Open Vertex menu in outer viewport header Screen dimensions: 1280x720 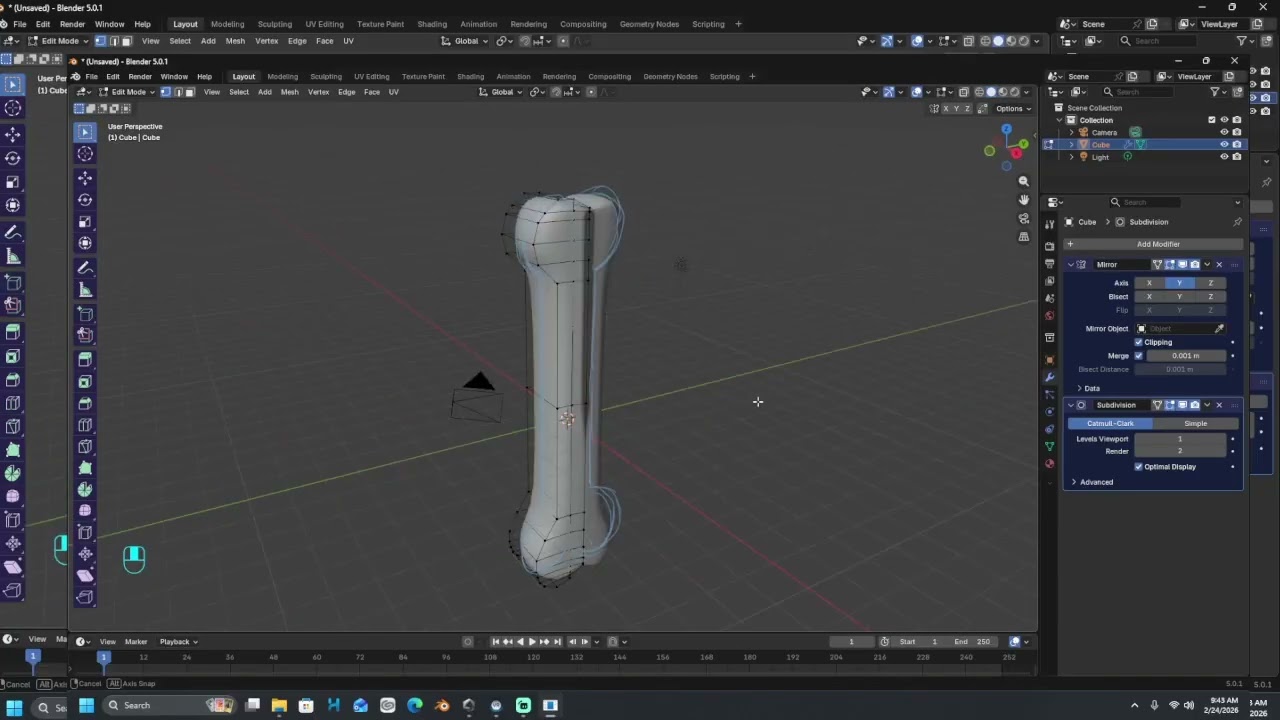(267, 41)
